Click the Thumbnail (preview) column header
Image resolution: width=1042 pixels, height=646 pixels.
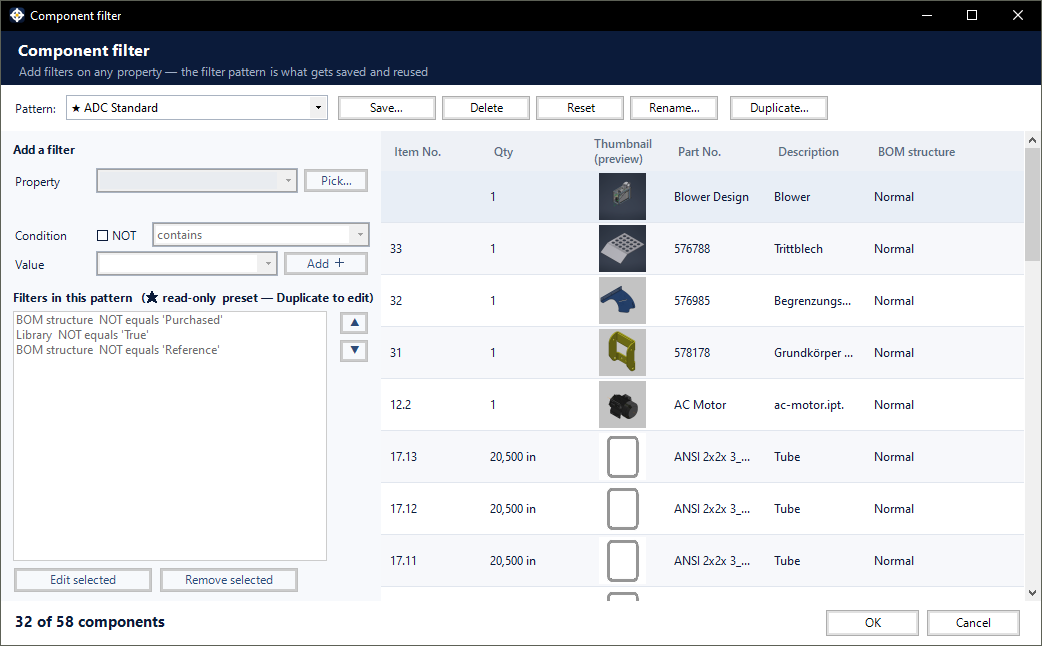623,152
